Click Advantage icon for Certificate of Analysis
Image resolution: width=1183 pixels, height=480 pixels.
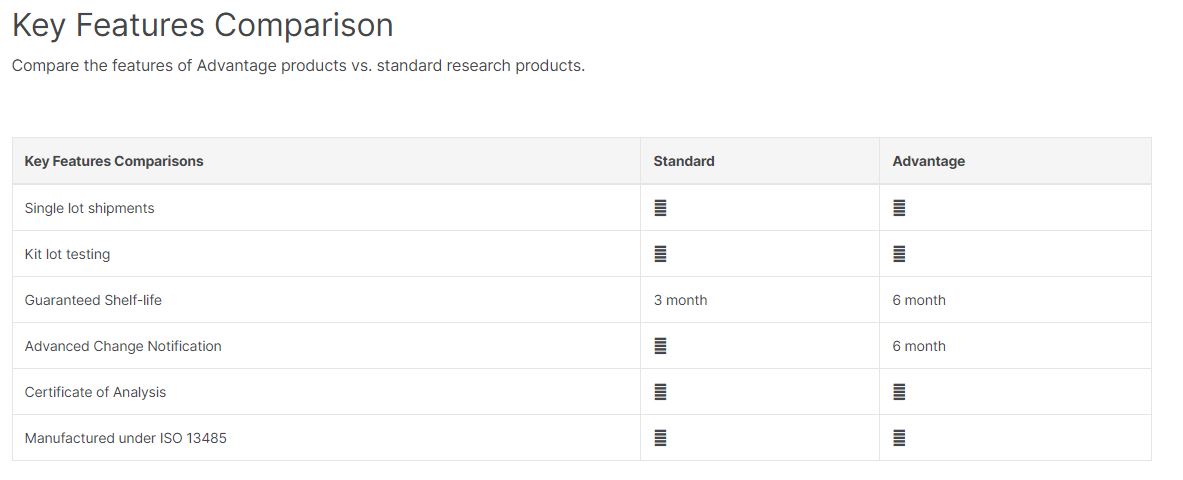899,392
